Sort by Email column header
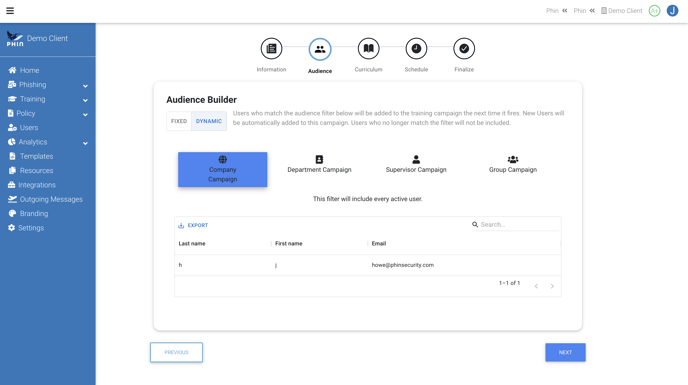 pos(379,244)
